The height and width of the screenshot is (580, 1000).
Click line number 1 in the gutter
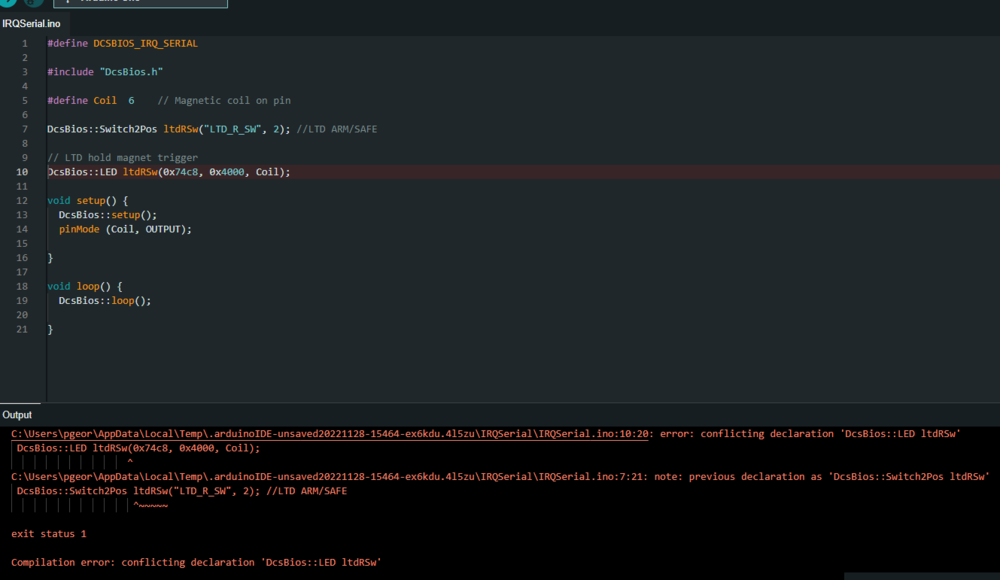pyautogui.click(x=24, y=44)
